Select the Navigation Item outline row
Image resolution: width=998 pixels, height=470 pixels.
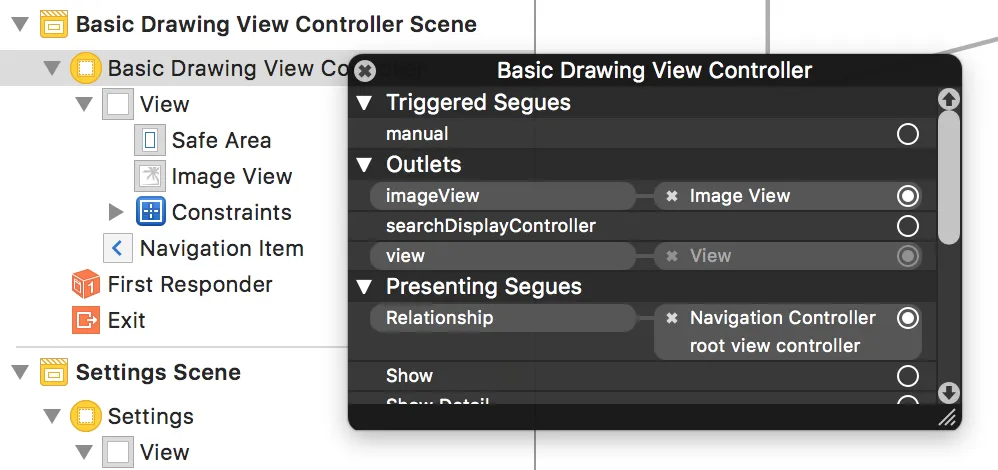(221, 248)
